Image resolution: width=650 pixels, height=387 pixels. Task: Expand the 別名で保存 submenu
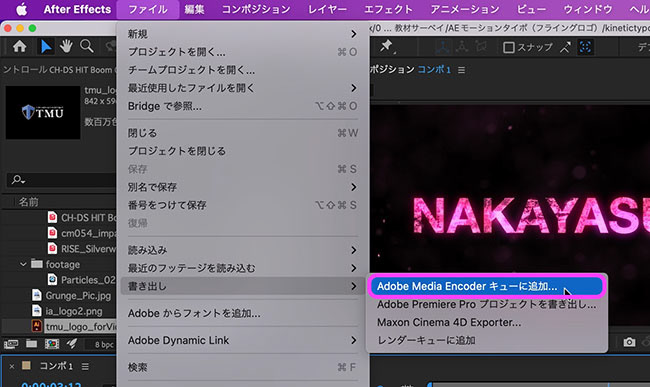pyautogui.click(x=243, y=187)
